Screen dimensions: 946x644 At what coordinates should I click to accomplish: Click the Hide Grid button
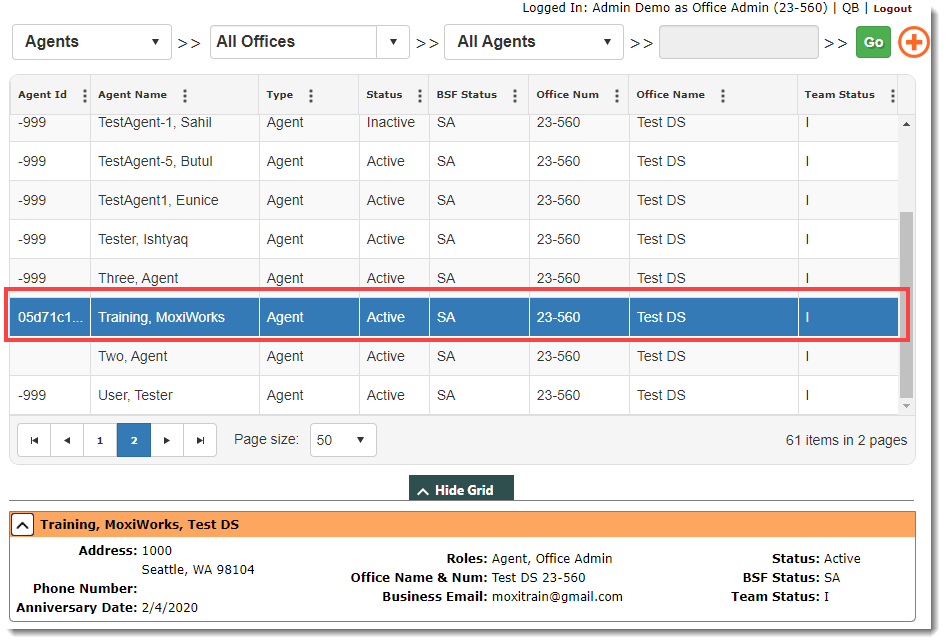[x=461, y=490]
